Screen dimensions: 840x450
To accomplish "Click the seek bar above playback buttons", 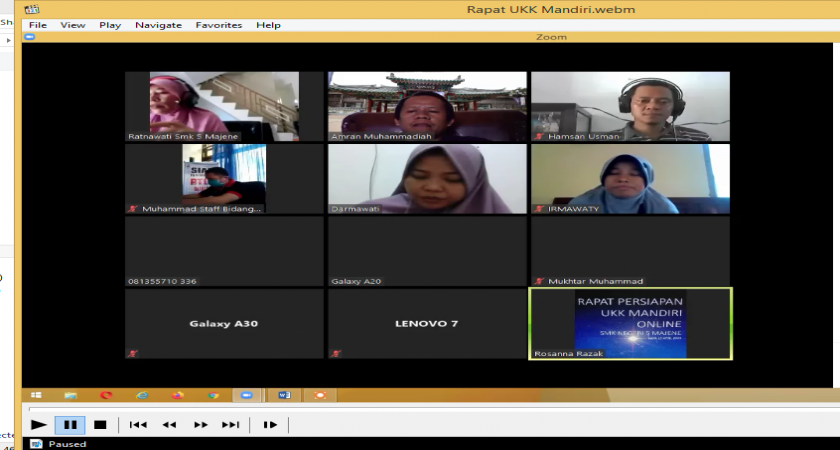I will [420, 409].
